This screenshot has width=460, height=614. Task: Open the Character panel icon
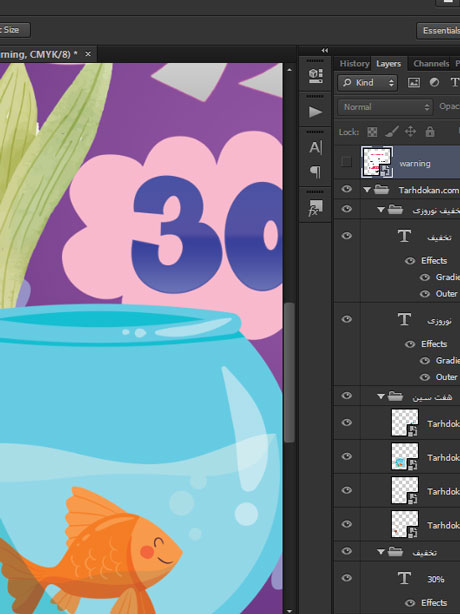[x=316, y=148]
